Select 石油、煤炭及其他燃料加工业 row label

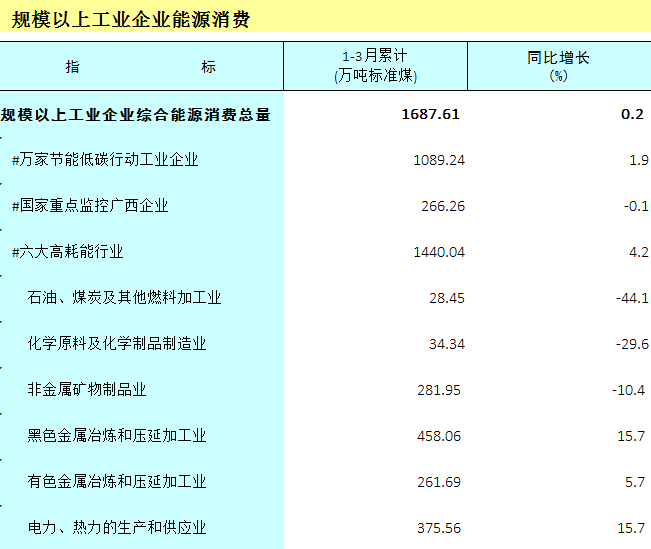[124, 298]
